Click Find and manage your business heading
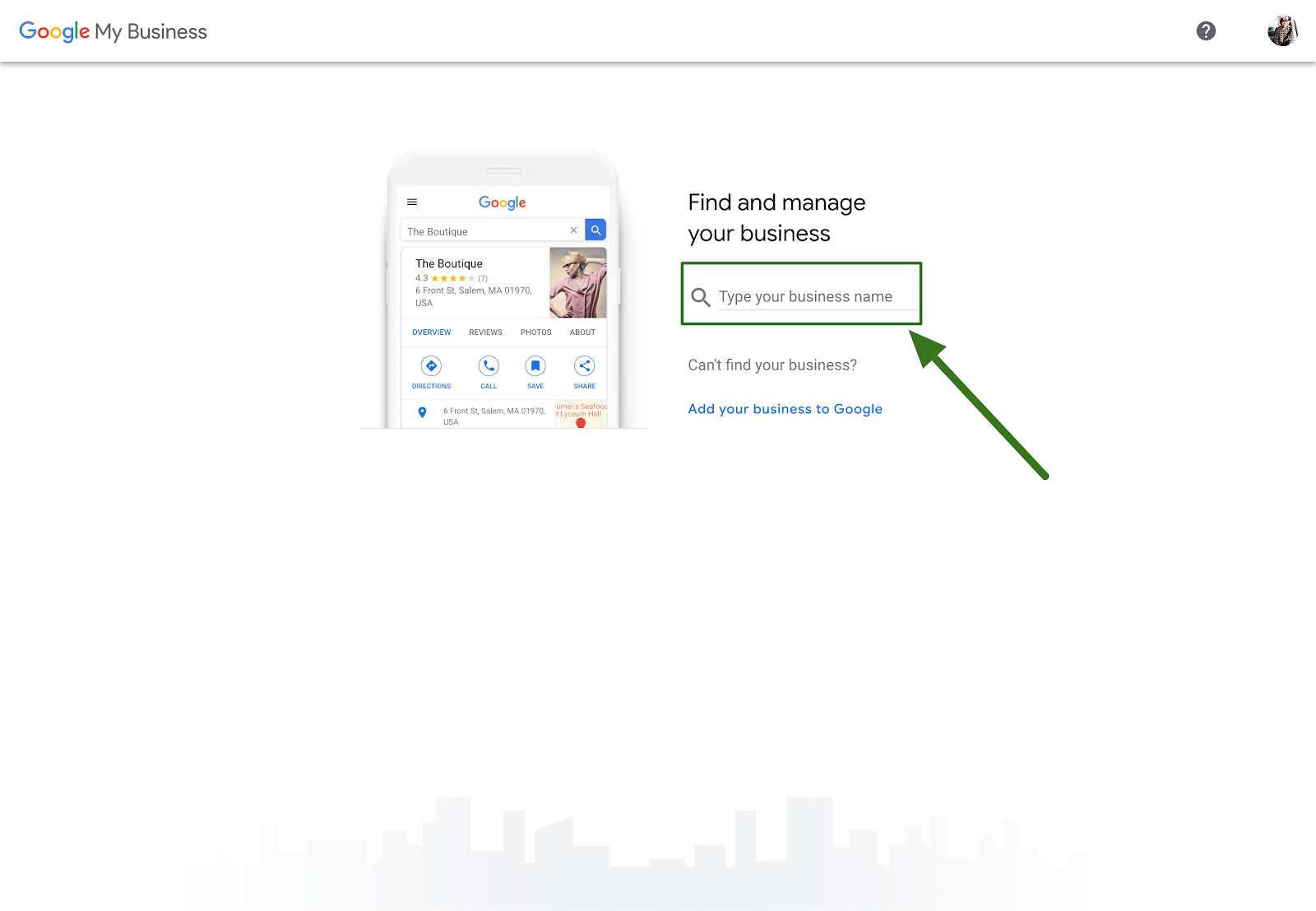The image size is (1316, 911). pos(776,218)
